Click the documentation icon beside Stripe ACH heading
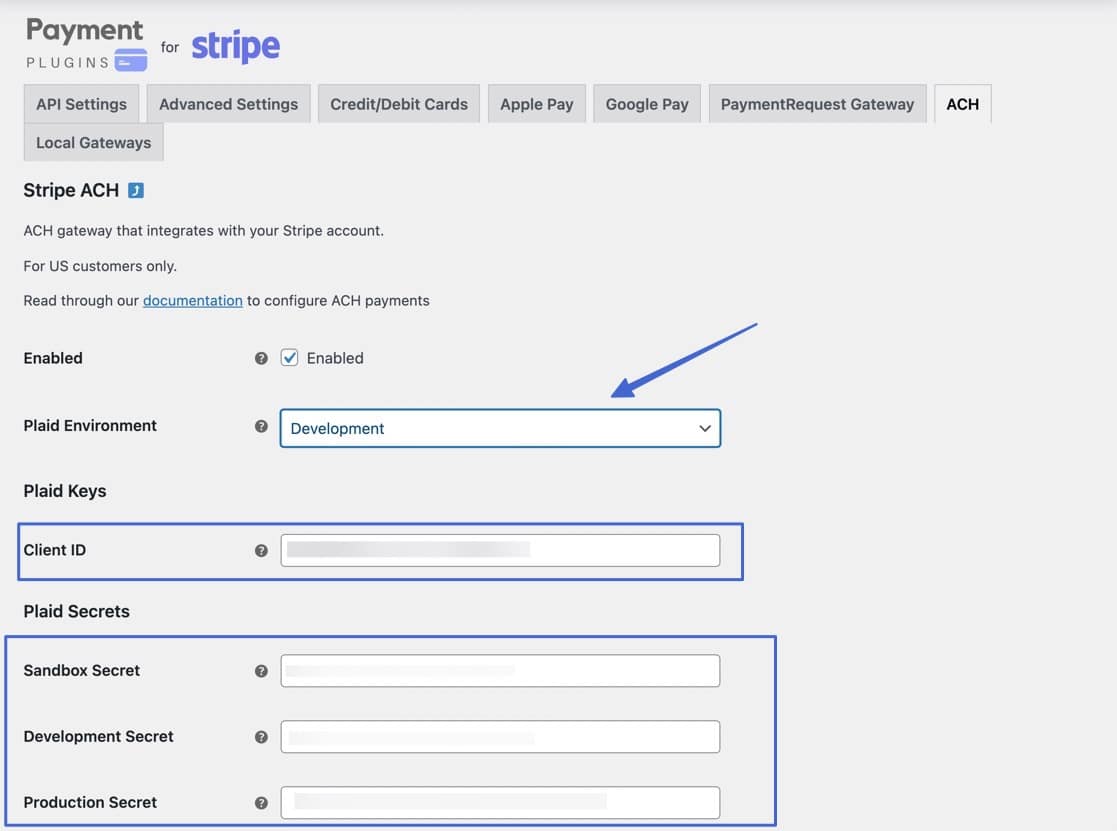 (137, 189)
